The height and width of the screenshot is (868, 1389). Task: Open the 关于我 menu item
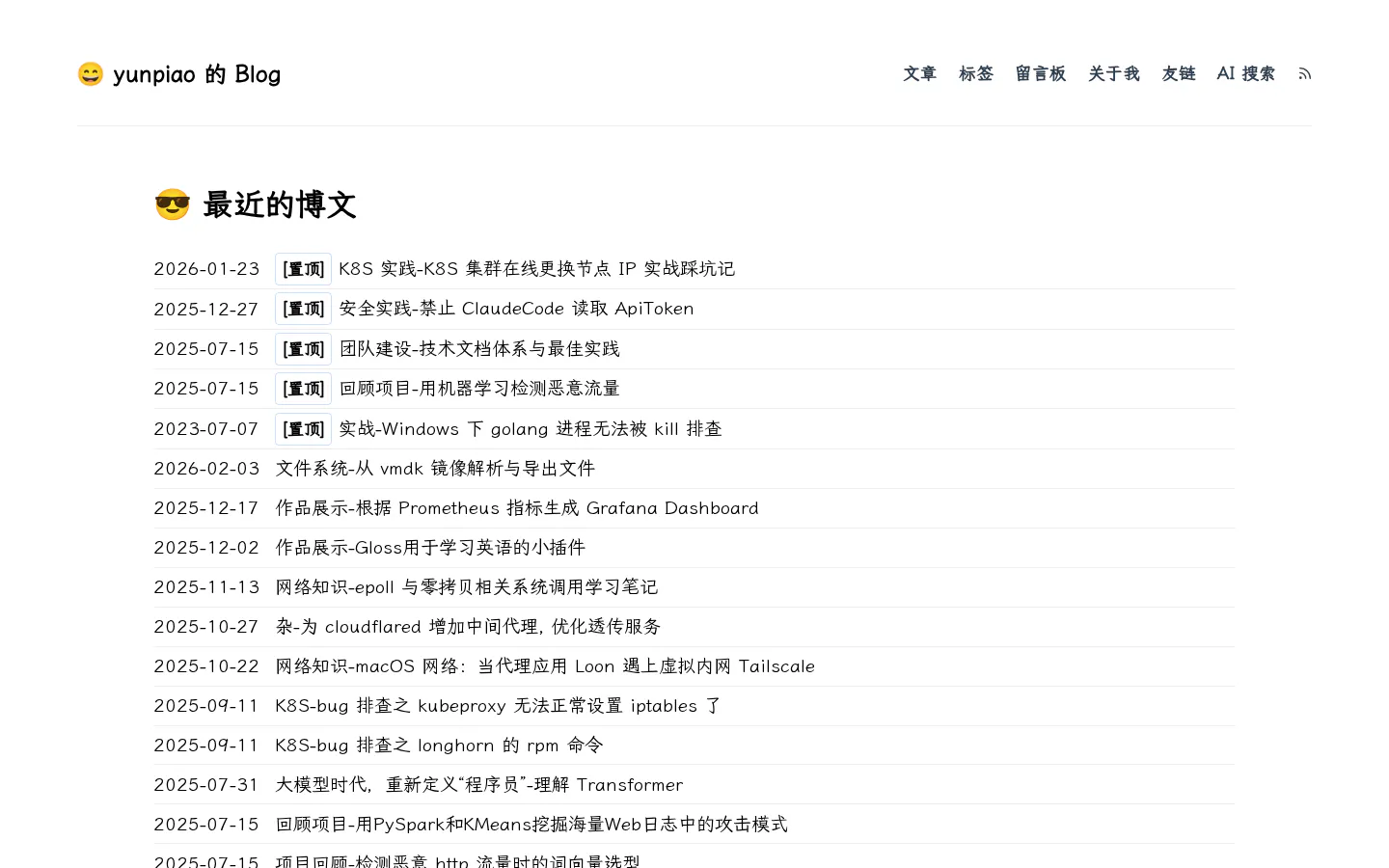1114,74
